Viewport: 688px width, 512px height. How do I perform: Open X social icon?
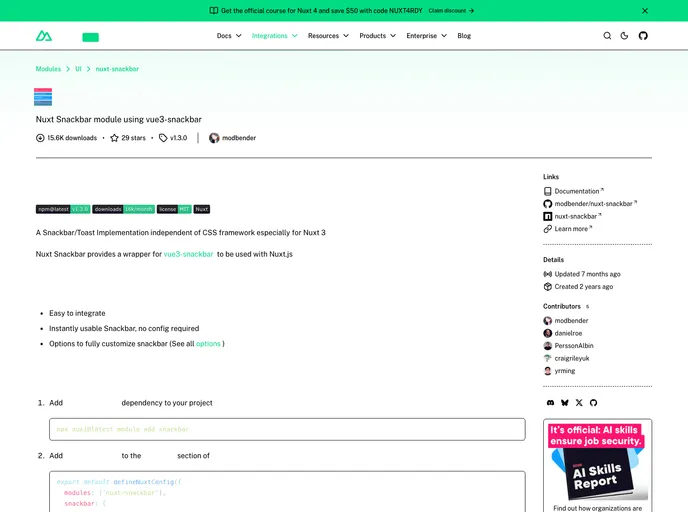[579, 403]
